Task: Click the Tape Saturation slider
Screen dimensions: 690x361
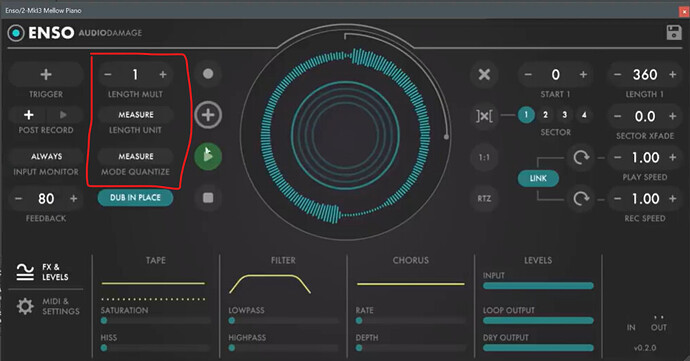Action: point(155,321)
